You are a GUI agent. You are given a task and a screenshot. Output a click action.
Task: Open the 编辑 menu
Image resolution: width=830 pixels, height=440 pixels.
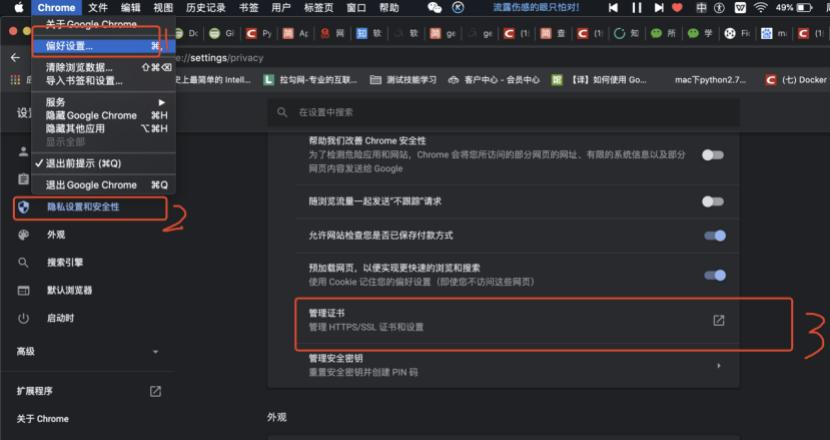(131, 7)
